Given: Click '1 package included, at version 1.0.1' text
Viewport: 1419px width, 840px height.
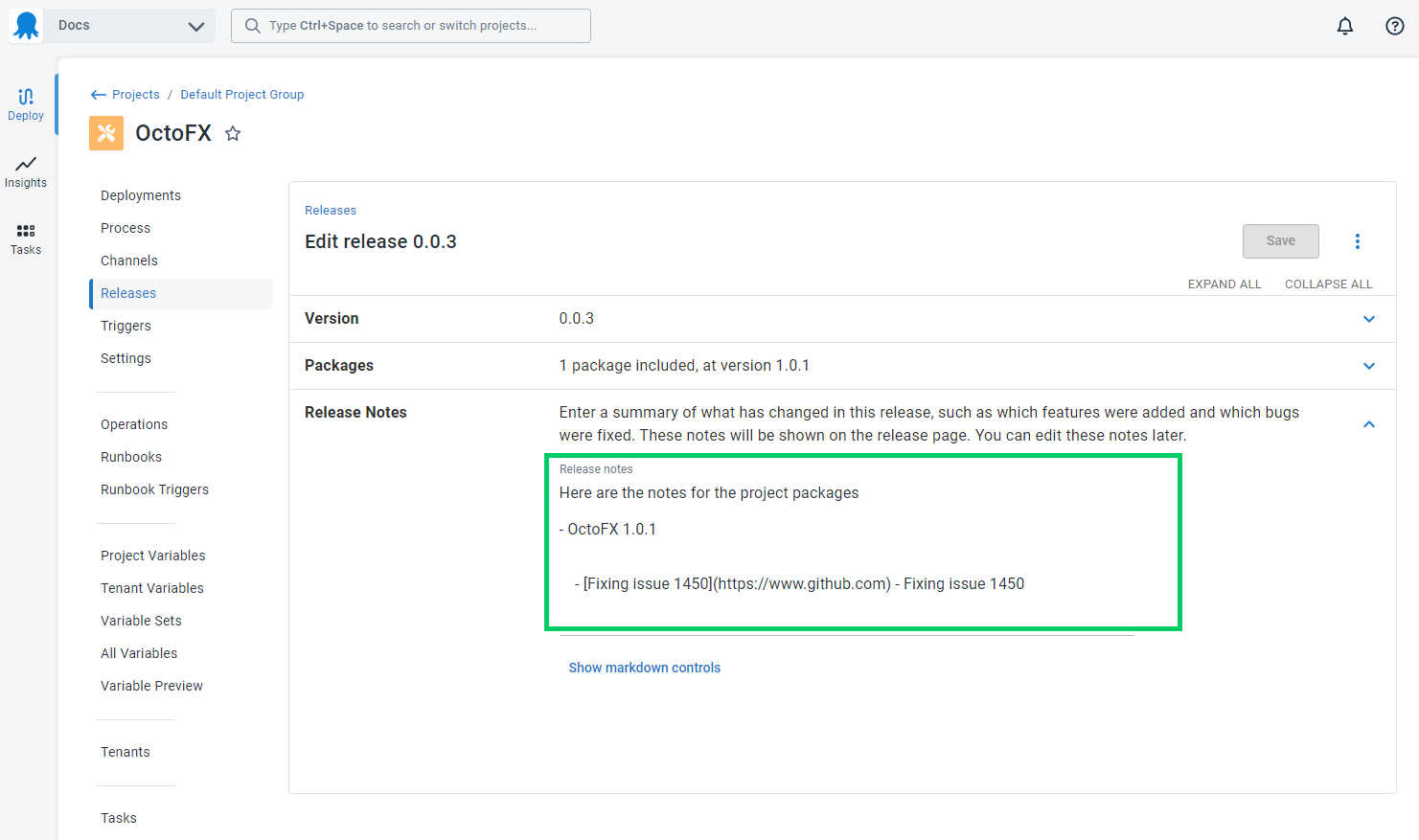Looking at the screenshot, I should pos(684,366).
